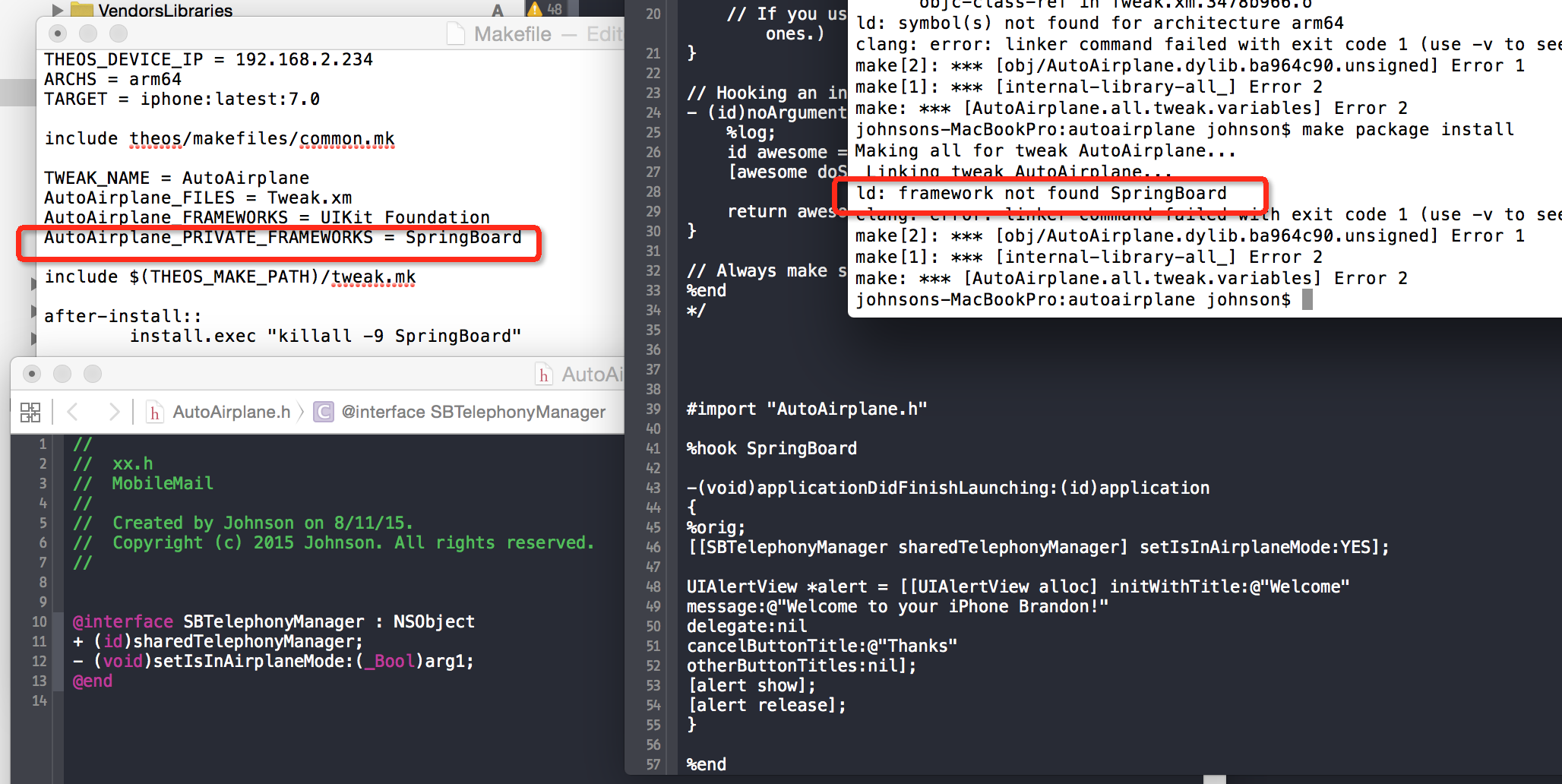
Task: Open the related items grid menu icon
Action: tap(30, 412)
